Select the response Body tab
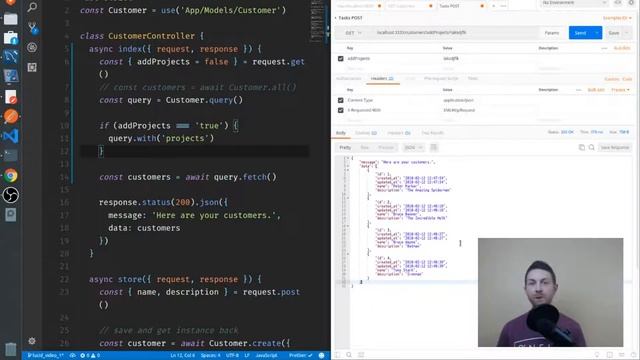Screen dimensions: 640x360 pos(341,133)
